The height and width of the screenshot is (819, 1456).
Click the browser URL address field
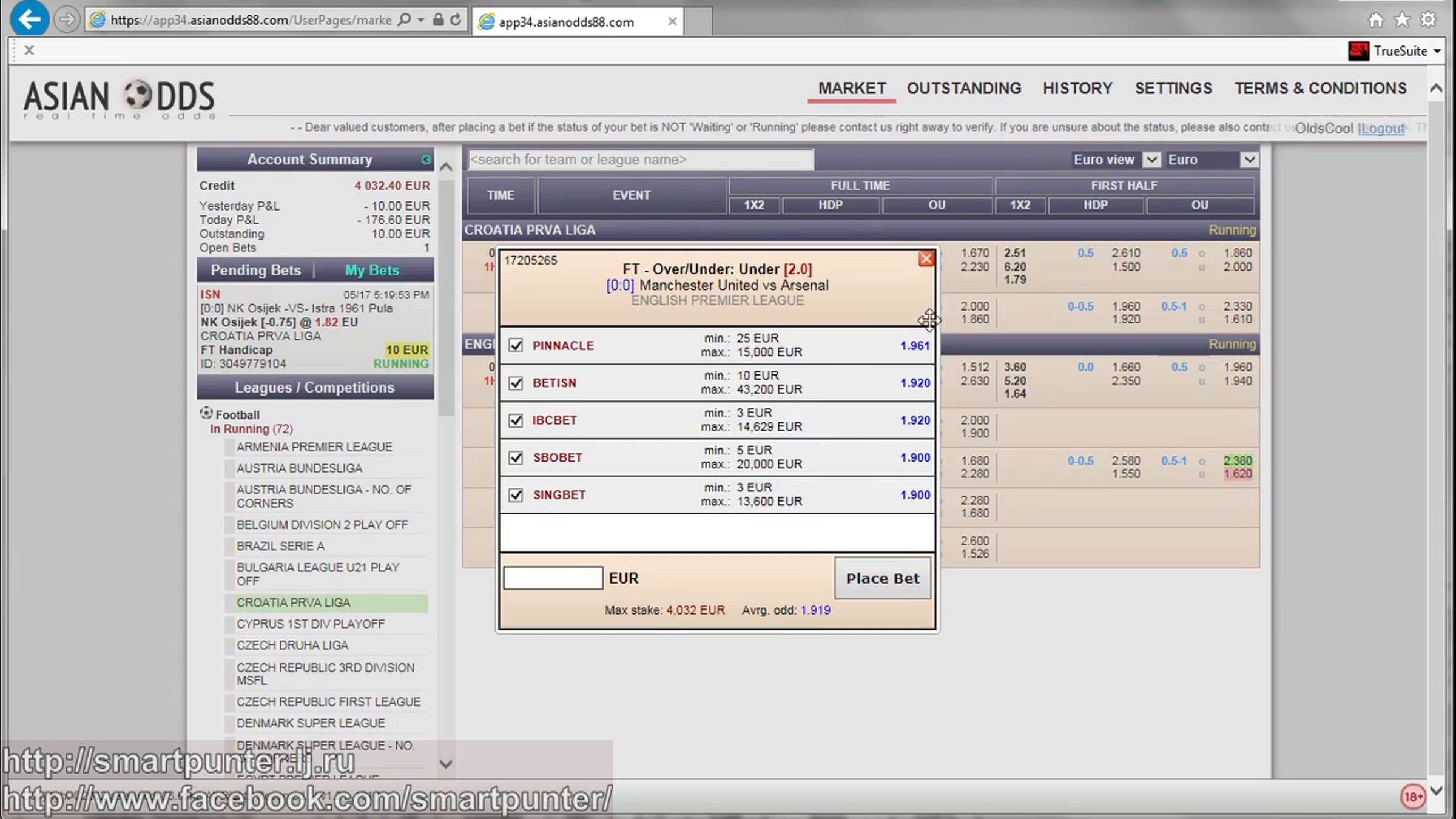tap(251, 20)
